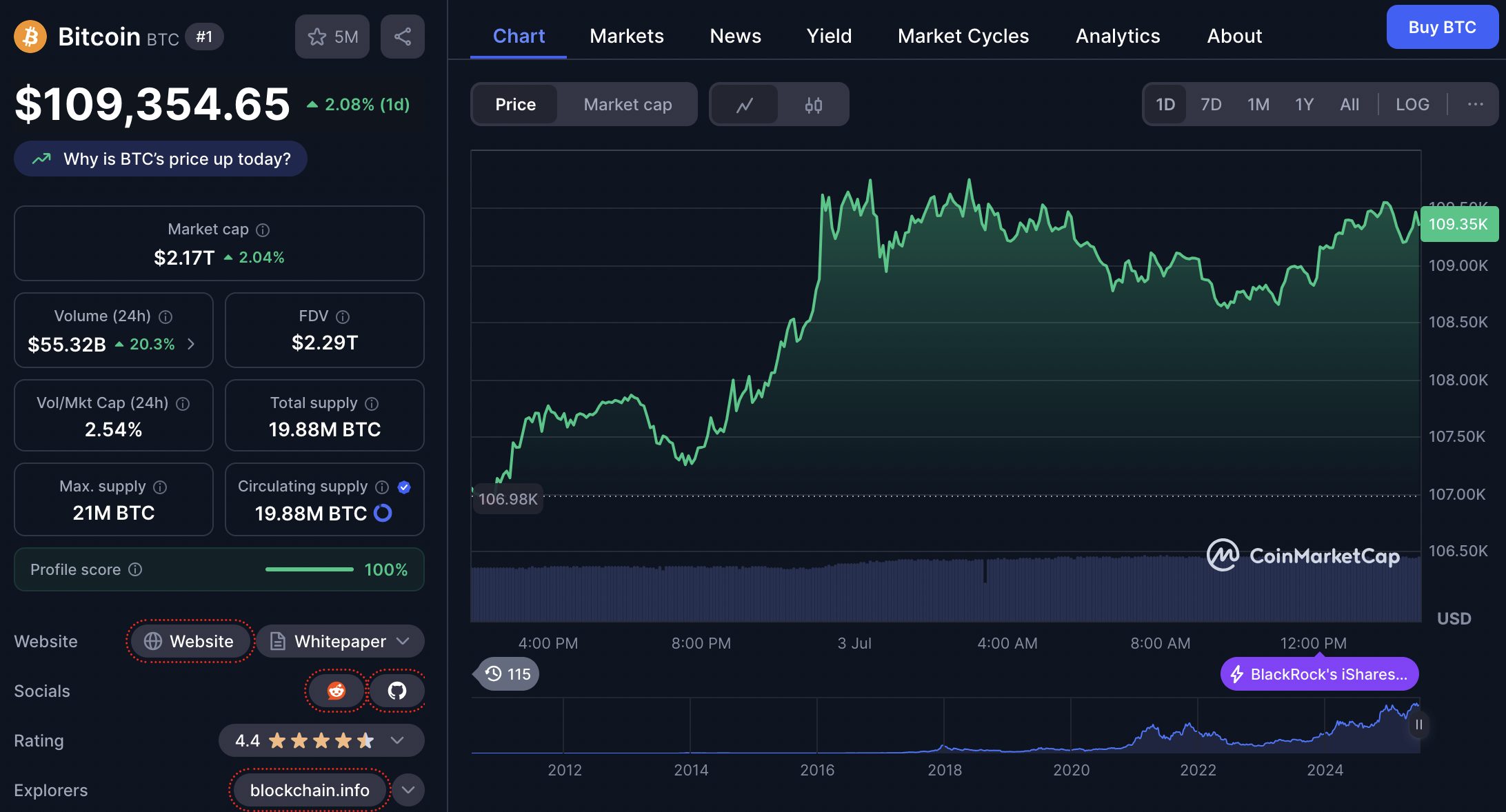Click the 106.98K opening price label

[x=508, y=498]
